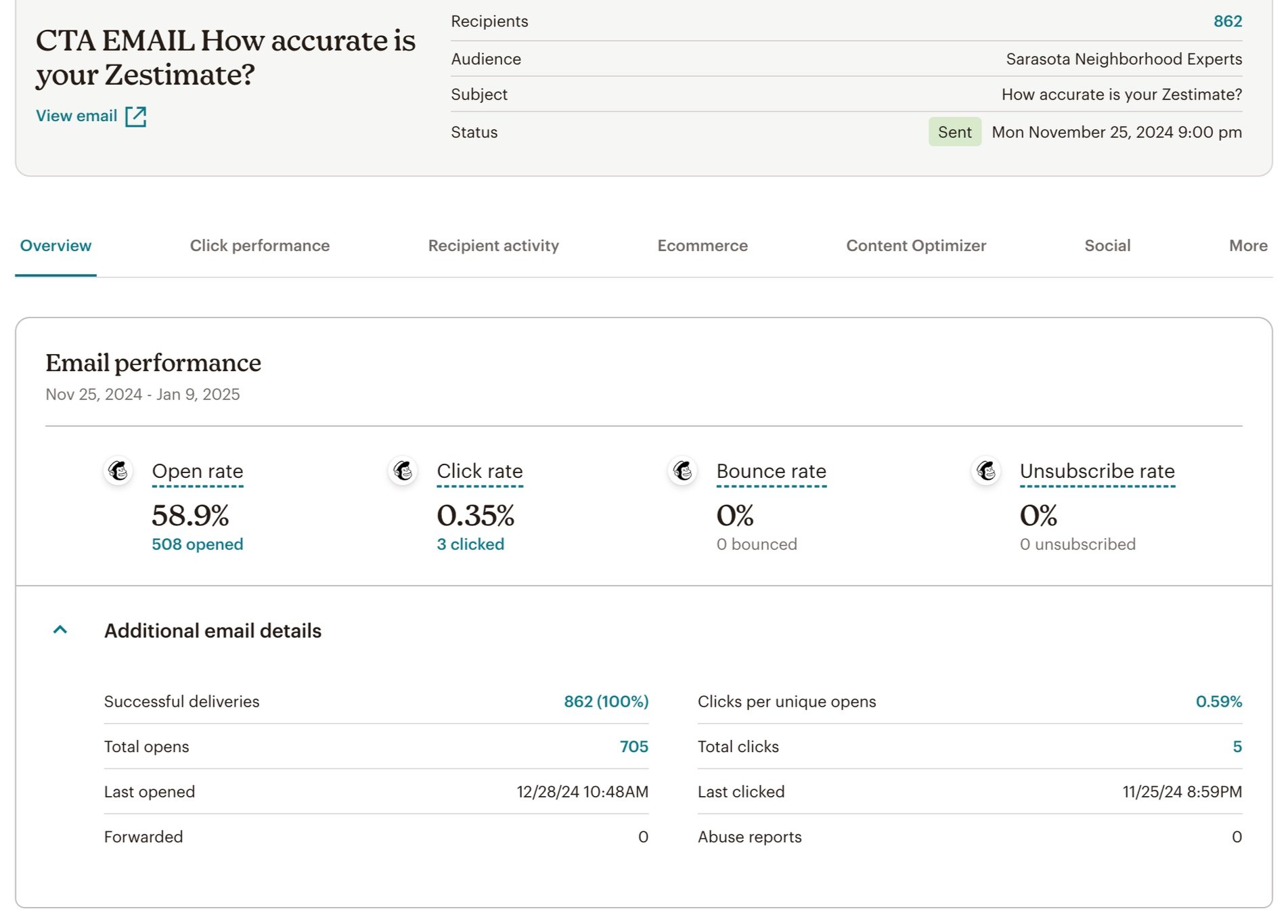Collapse the Additional email details section
This screenshot has width=1288, height=924.
pos(60,630)
